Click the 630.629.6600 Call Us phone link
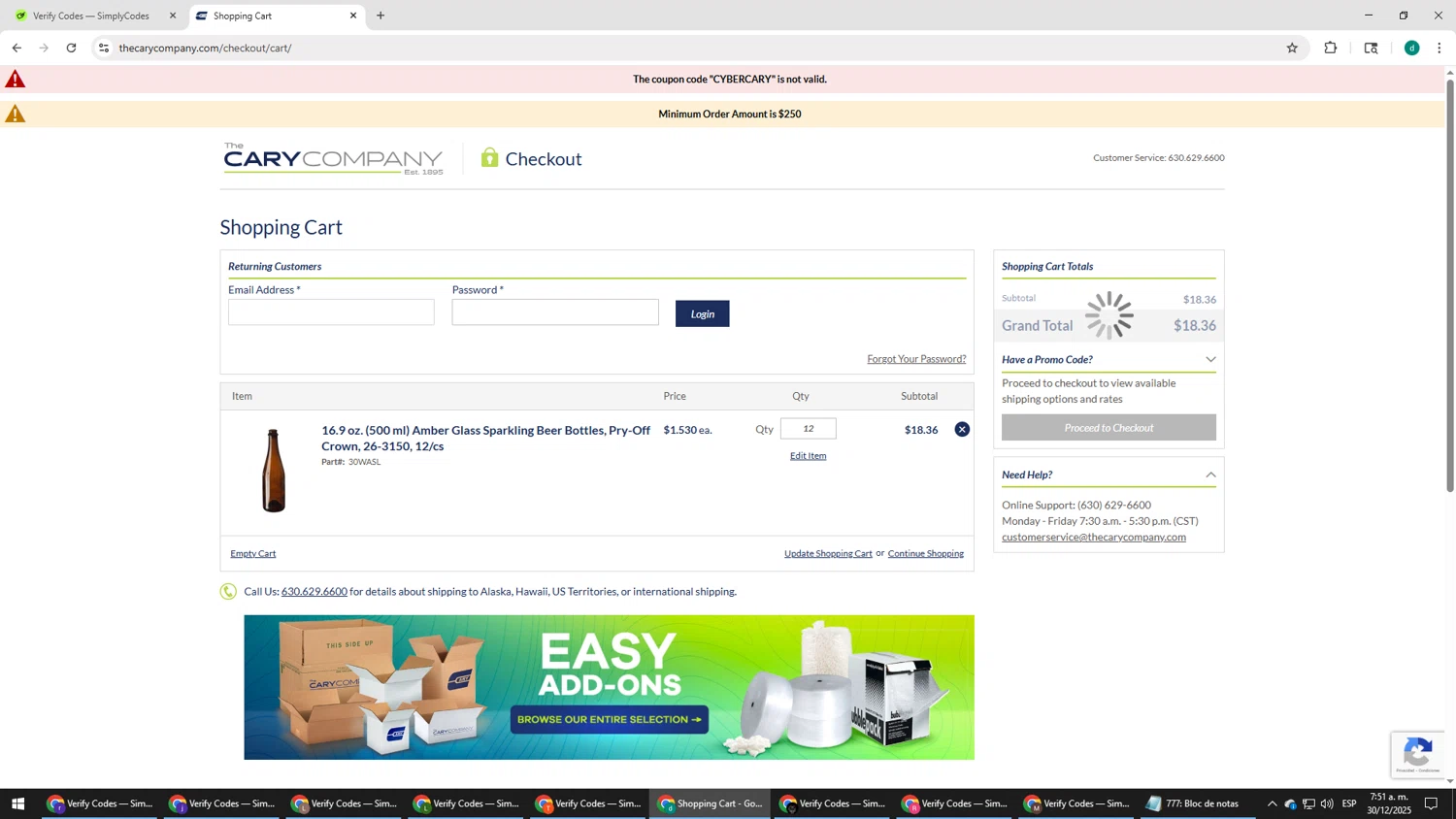This screenshot has height=819, width=1456. tap(314, 592)
